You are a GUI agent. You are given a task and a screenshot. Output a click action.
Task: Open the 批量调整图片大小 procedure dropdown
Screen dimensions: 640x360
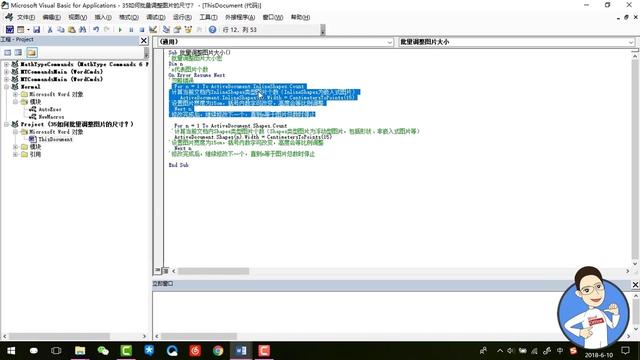pos(631,42)
